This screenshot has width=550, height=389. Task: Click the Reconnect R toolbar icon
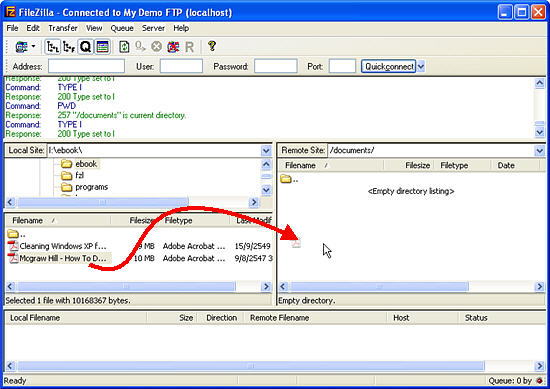pyautogui.click(x=189, y=47)
